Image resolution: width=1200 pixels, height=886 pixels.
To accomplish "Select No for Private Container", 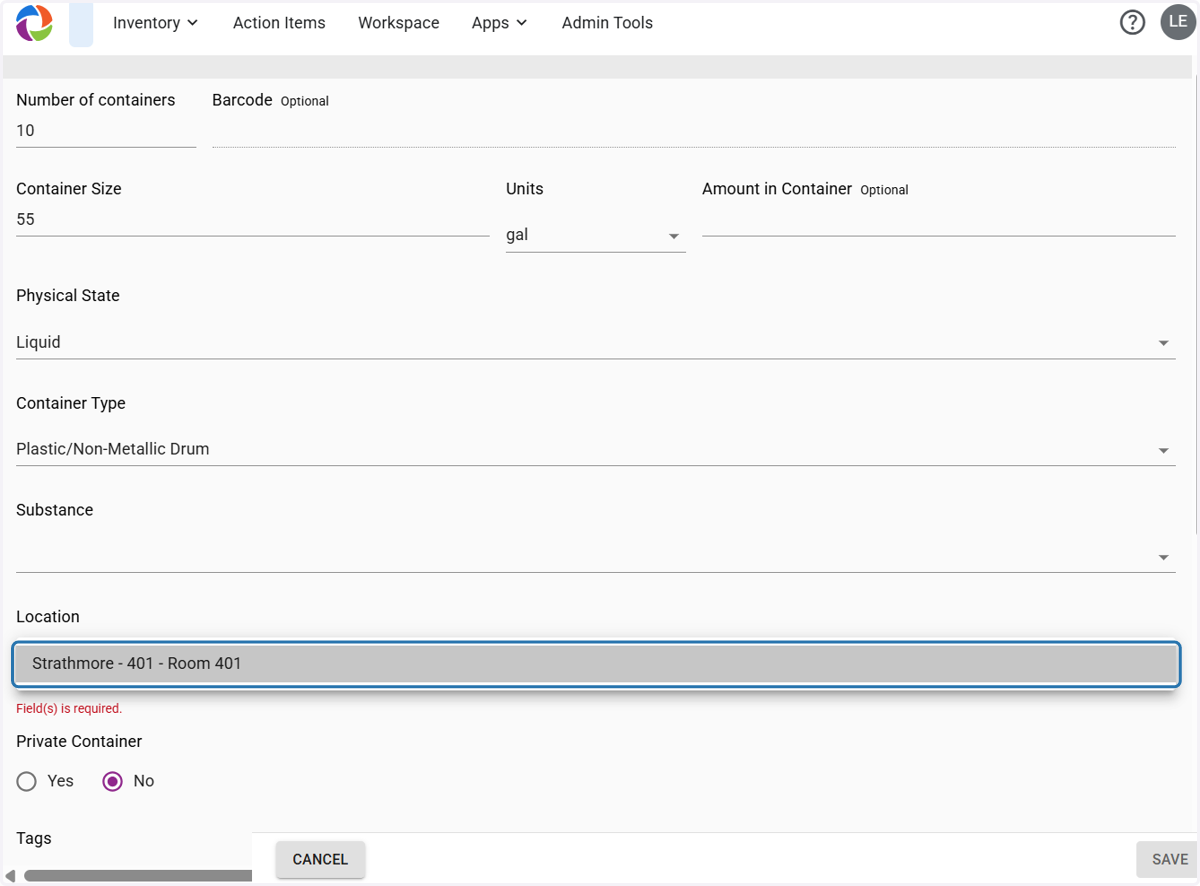I will click(x=113, y=781).
